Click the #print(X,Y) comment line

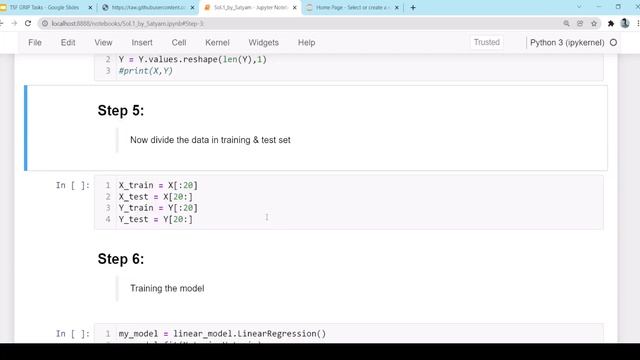point(146,71)
